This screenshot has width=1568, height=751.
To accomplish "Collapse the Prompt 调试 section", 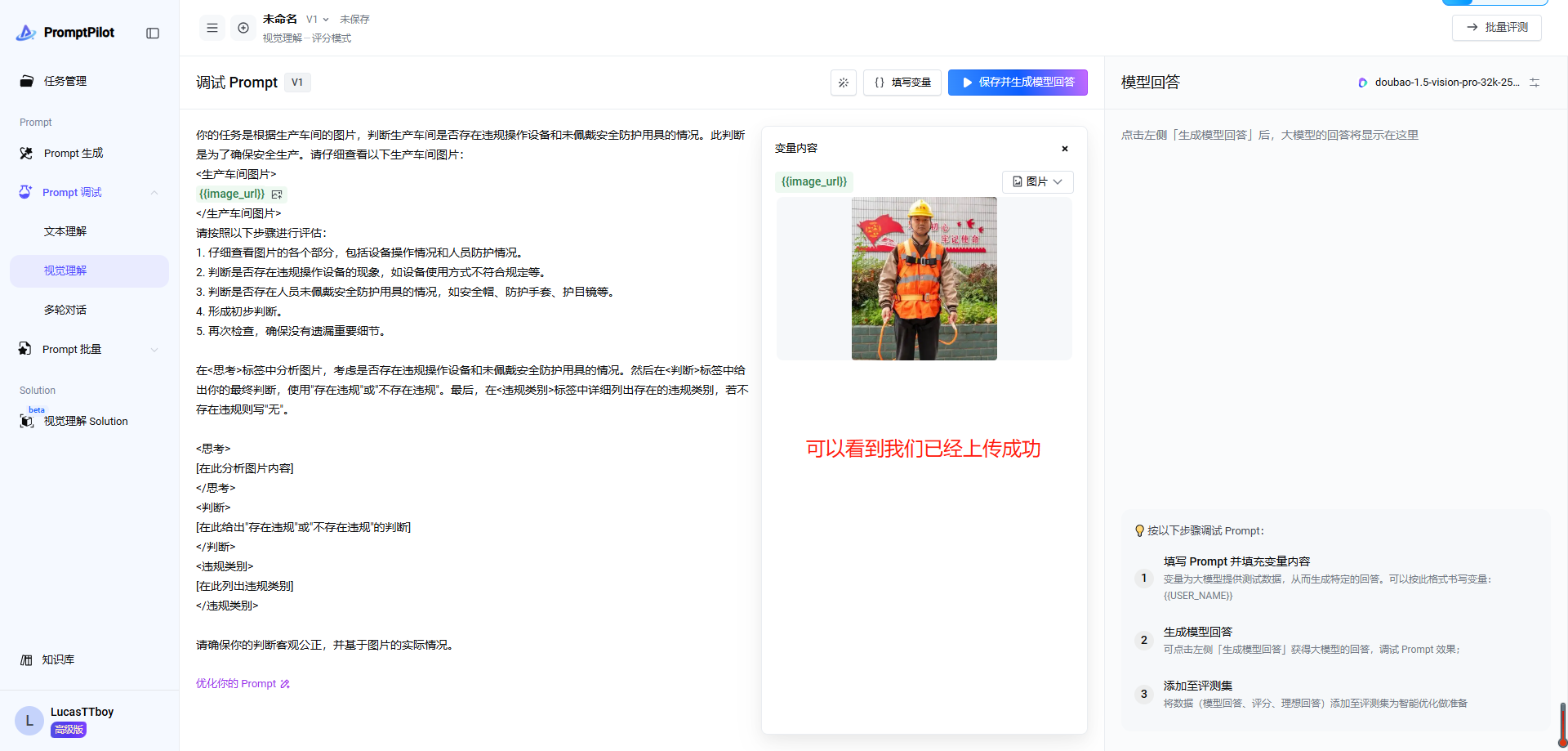I will pyautogui.click(x=154, y=193).
